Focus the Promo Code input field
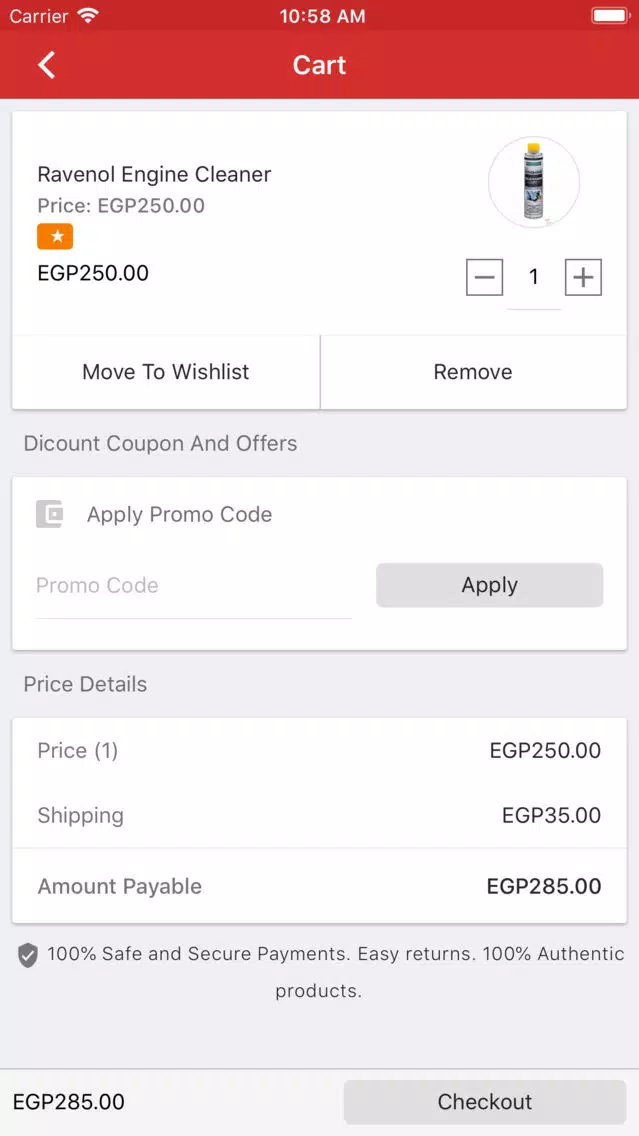The image size is (639, 1136). point(193,585)
